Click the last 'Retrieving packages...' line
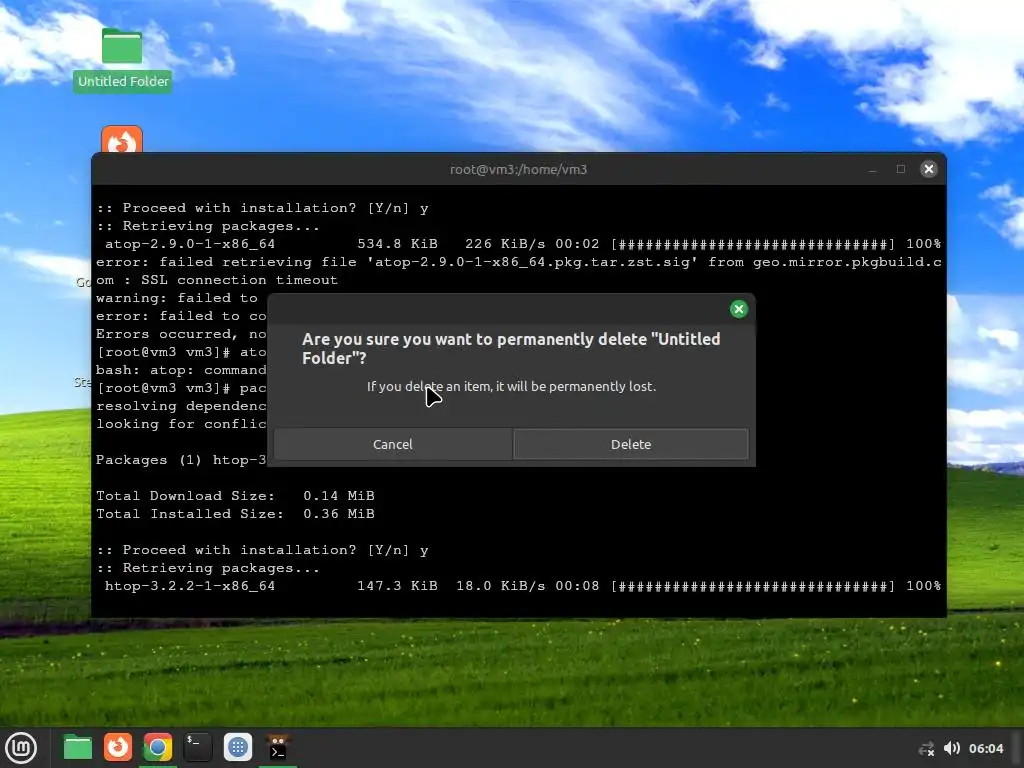This screenshot has height=768, width=1024. [x=208, y=568]
